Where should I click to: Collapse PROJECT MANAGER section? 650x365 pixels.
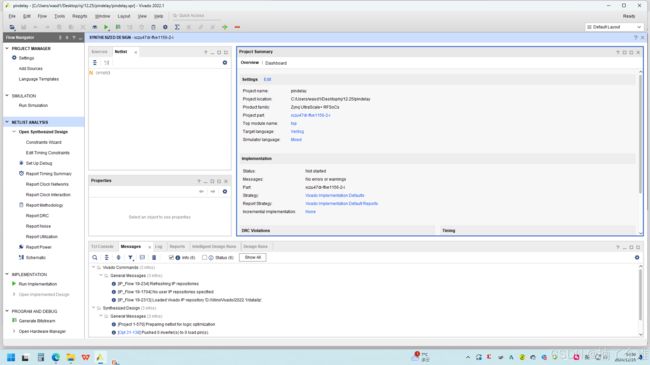click(x=7, y=49)
